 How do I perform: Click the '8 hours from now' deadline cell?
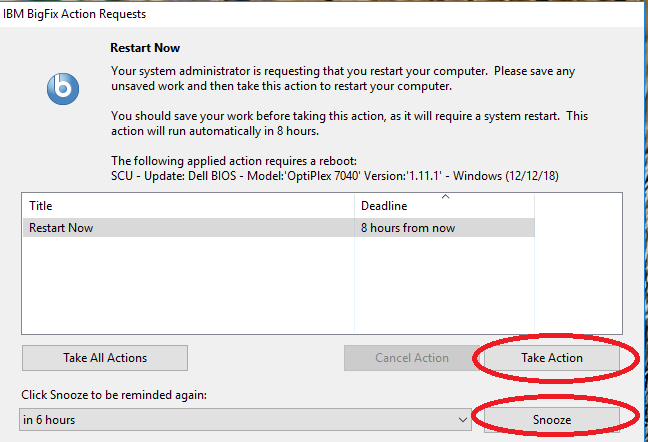445,227
